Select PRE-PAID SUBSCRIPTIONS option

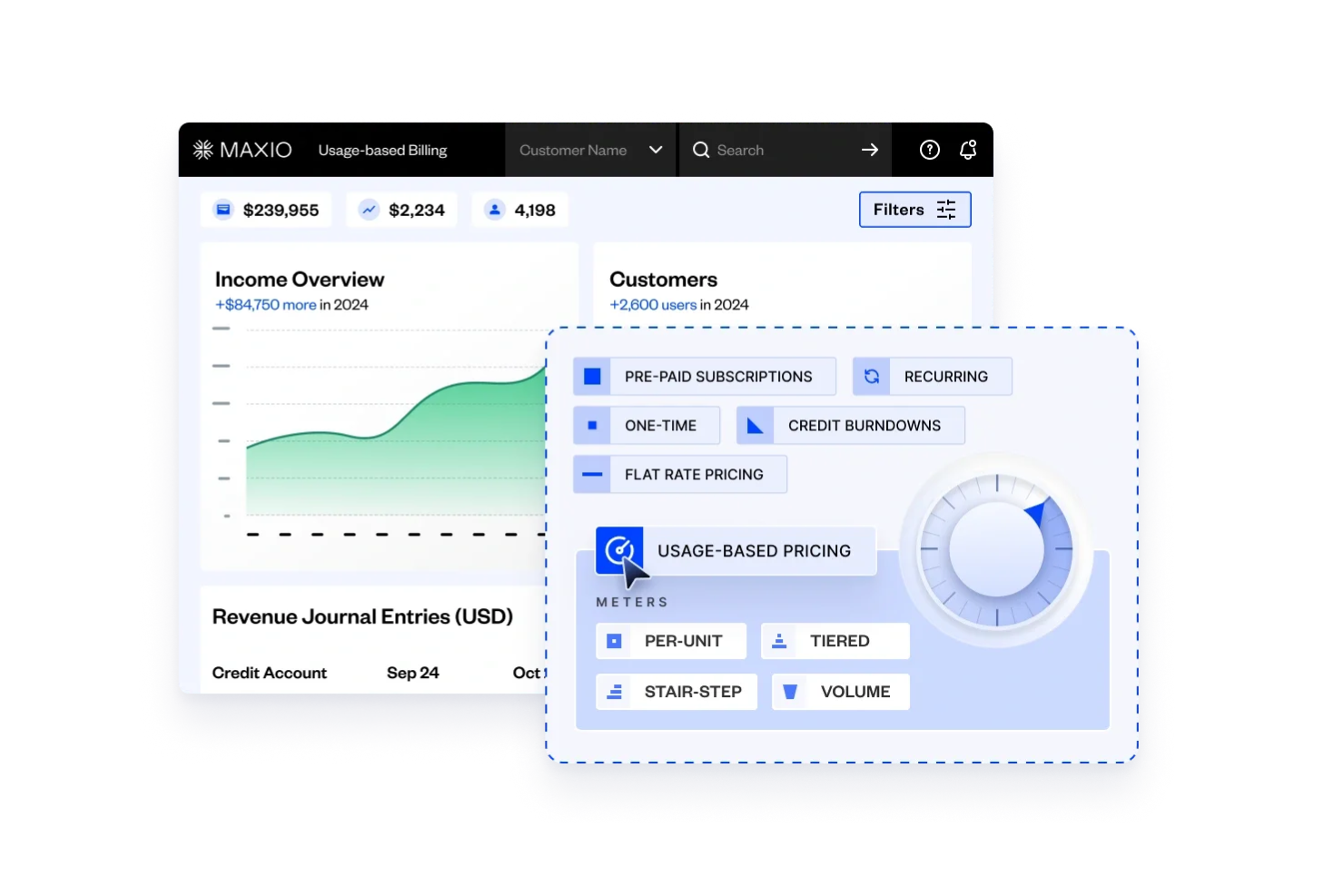point(705,376)
